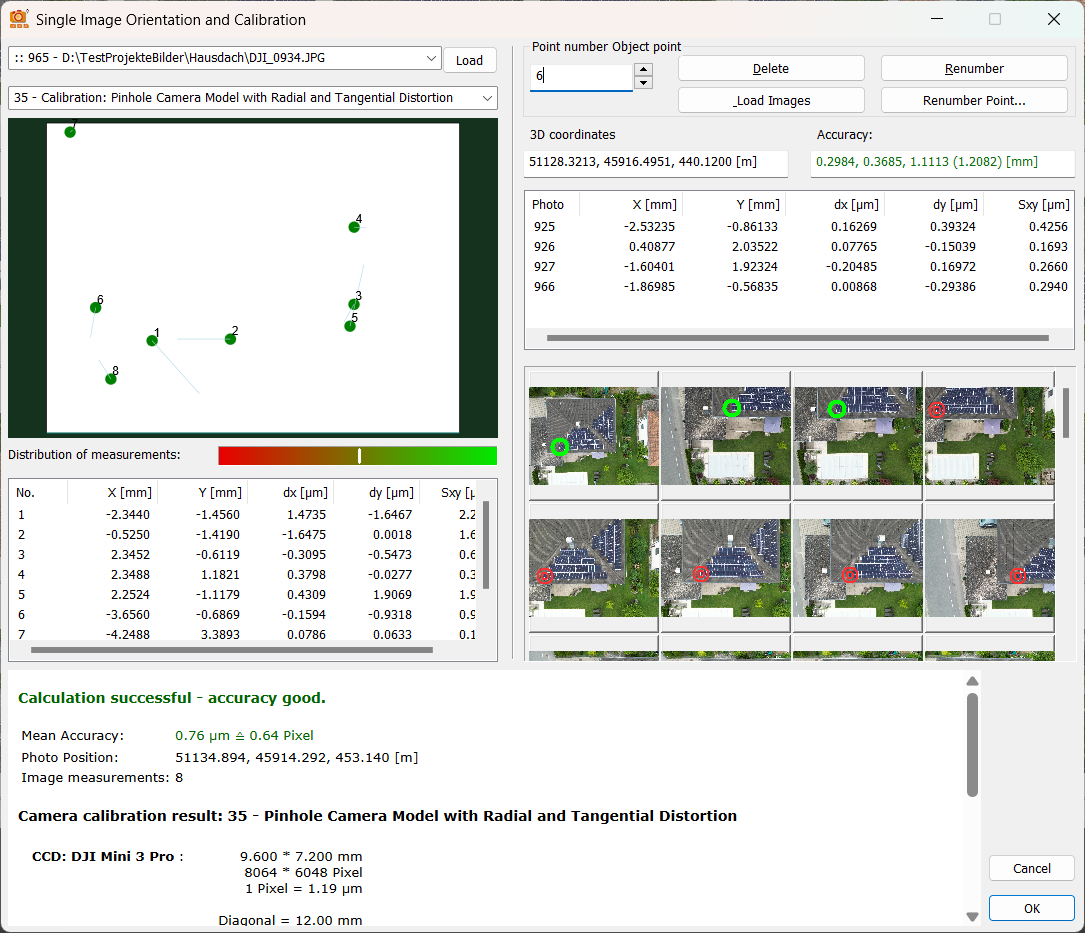The width and height of the screenshot is (1085, 933).
Task: Select row 3 in the image measurements table
Action: tap(245, 554)
